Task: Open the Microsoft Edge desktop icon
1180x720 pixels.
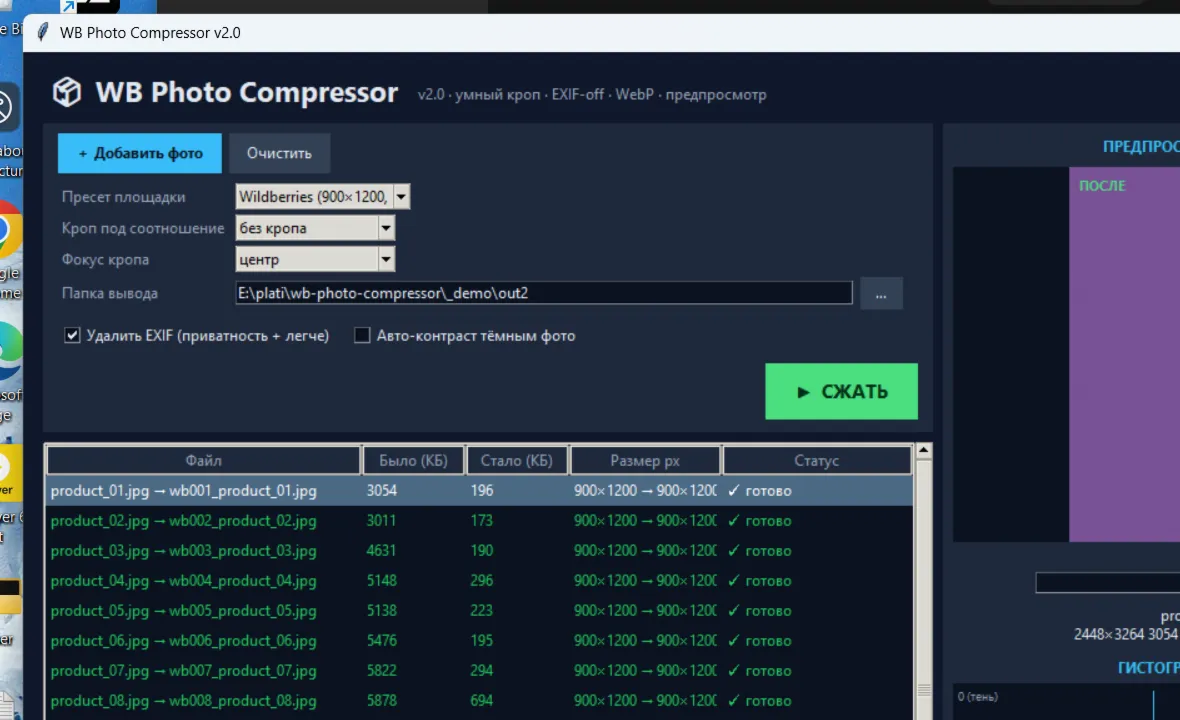Action: [9, 351]
